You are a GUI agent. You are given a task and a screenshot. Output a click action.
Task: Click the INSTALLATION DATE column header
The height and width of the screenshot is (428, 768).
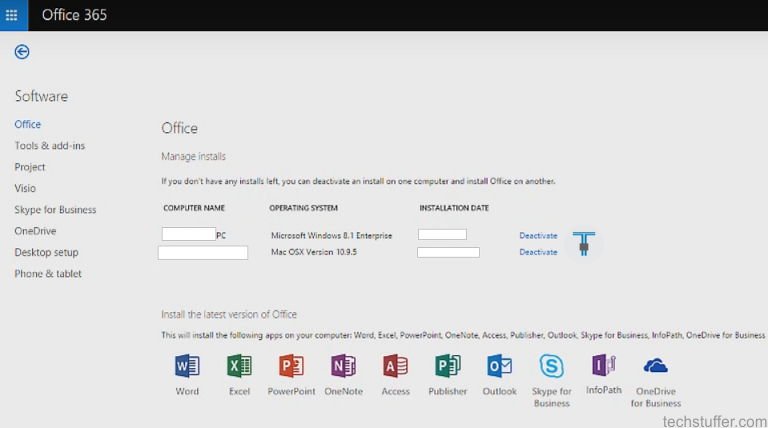pyautogui.click(x=454, y=208)
